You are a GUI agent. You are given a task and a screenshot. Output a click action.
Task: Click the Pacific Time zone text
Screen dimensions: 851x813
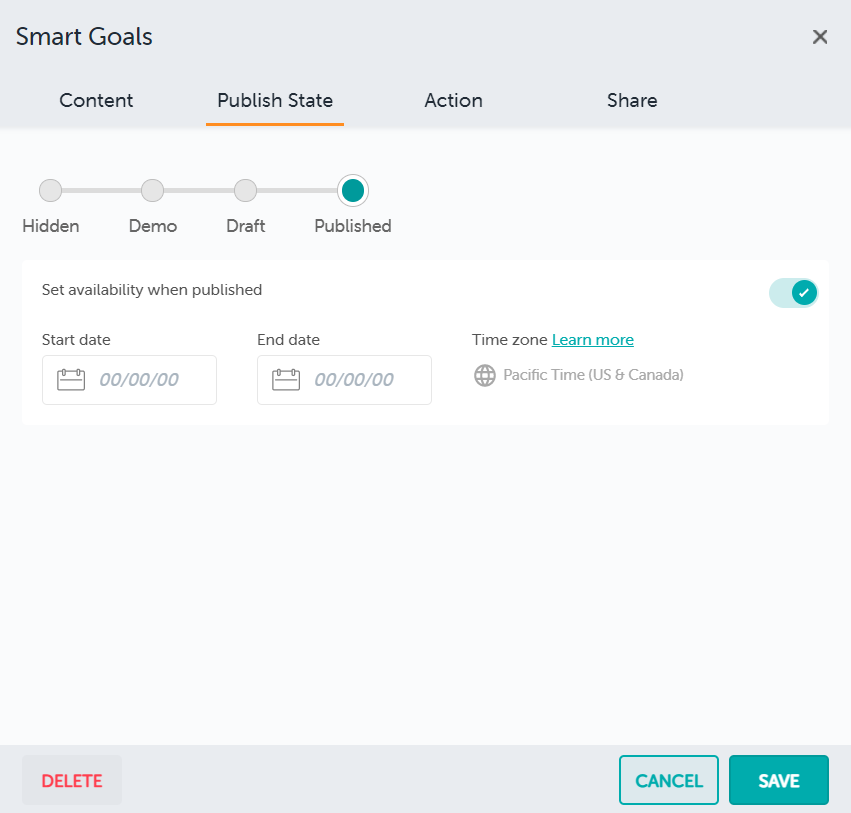[x=593, y=376]
